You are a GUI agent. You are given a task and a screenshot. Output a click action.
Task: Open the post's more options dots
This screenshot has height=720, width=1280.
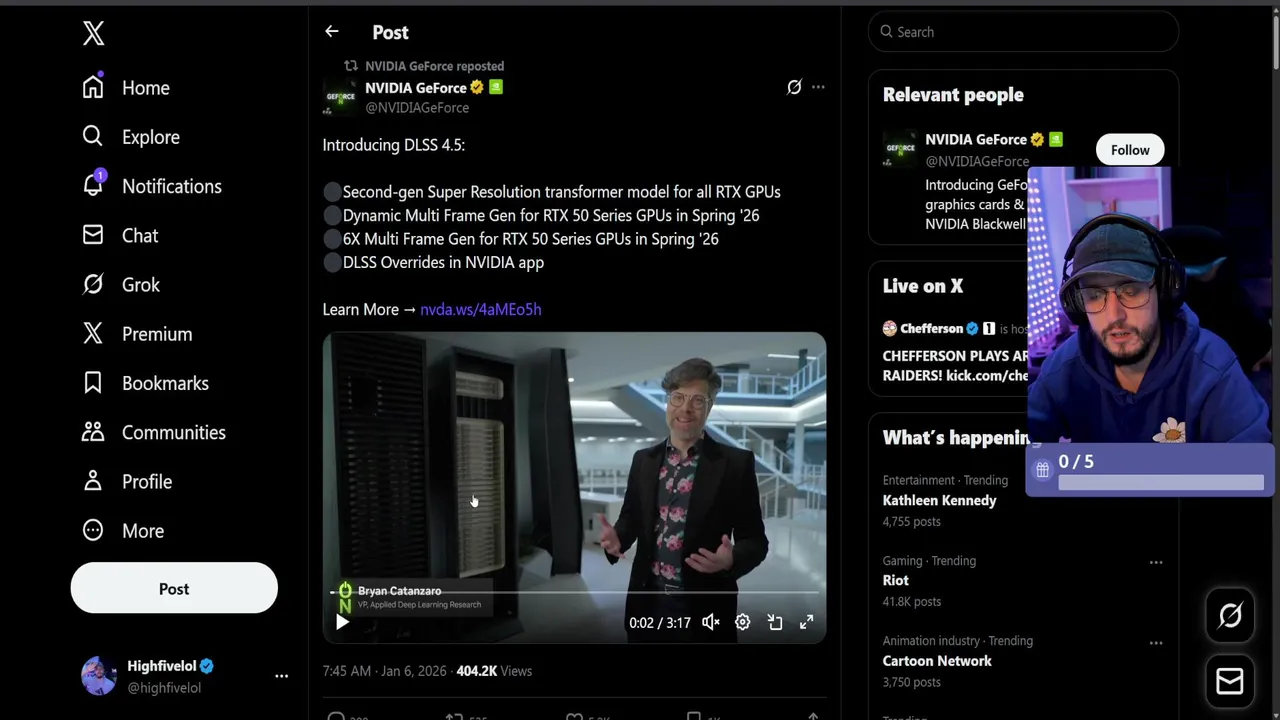click(818, 87)
